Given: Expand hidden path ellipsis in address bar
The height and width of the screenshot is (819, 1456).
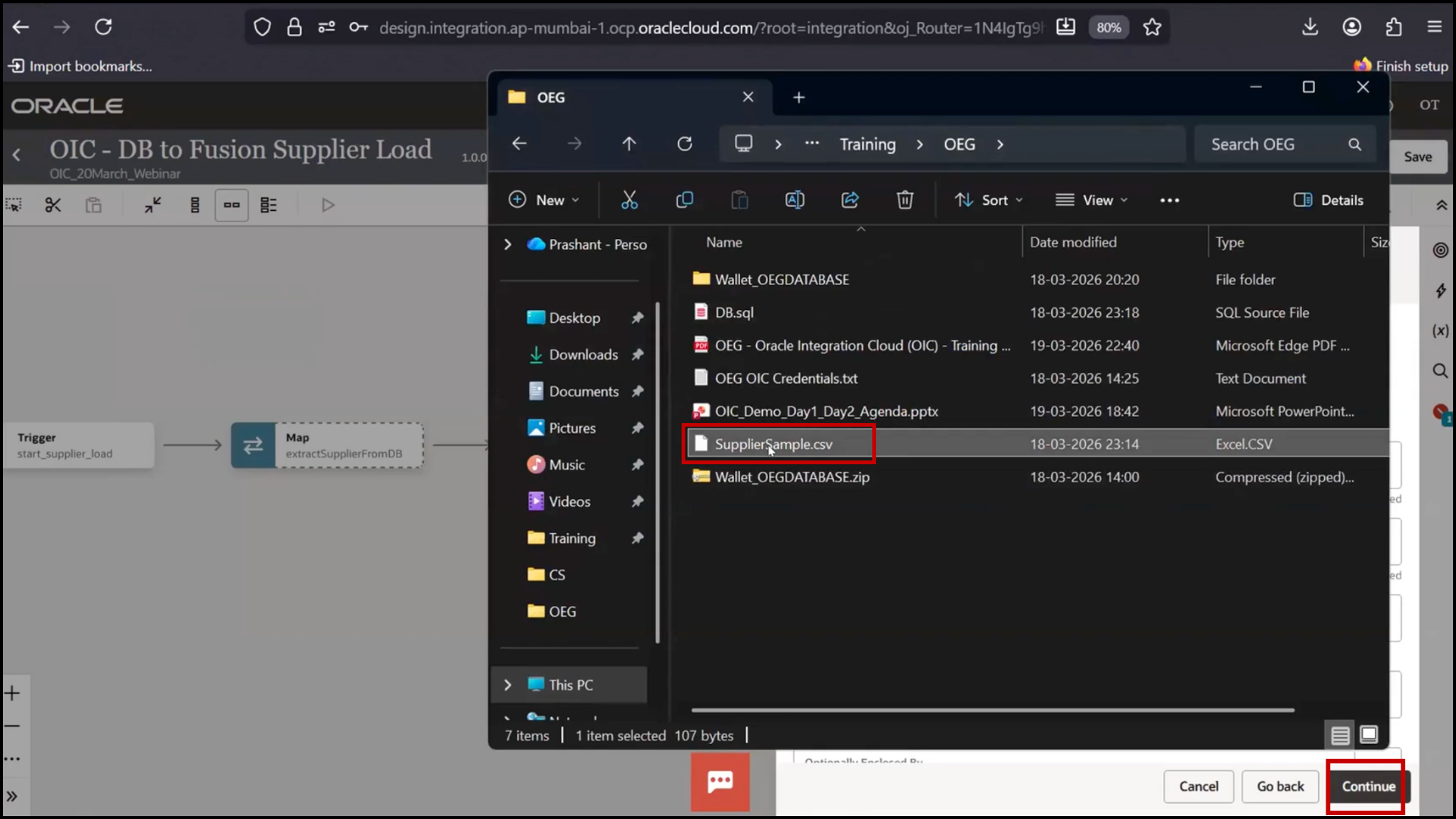Looking at the screenshot, I should tap(812, 143).
